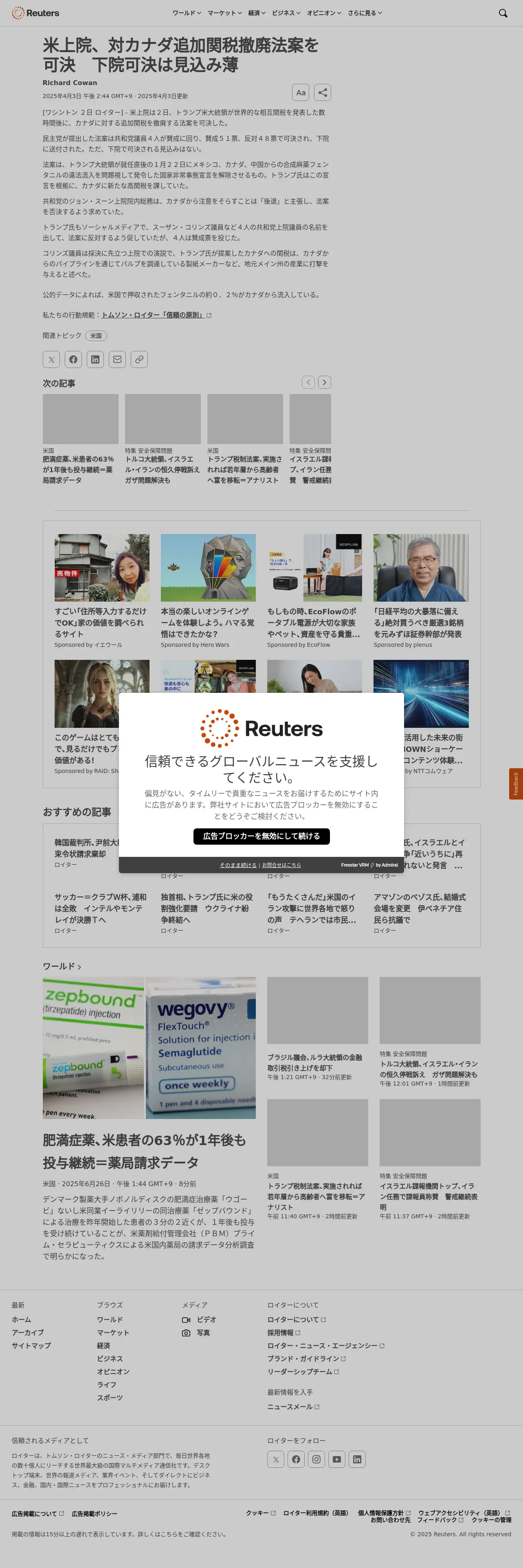Follow Reuters on LinkedIn in footer
523x1568 pixels.
(357, 1459)
